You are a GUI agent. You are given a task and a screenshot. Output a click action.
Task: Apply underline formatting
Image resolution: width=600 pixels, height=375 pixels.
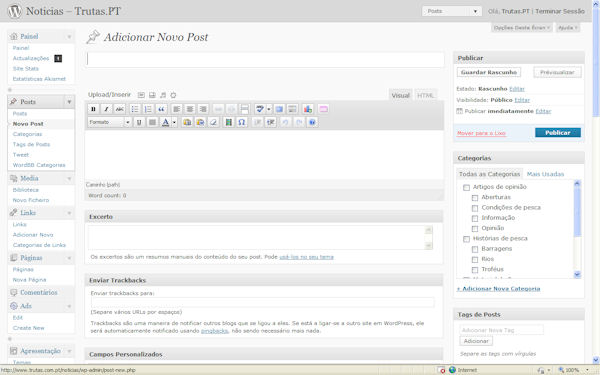click(x=139, y=122)
